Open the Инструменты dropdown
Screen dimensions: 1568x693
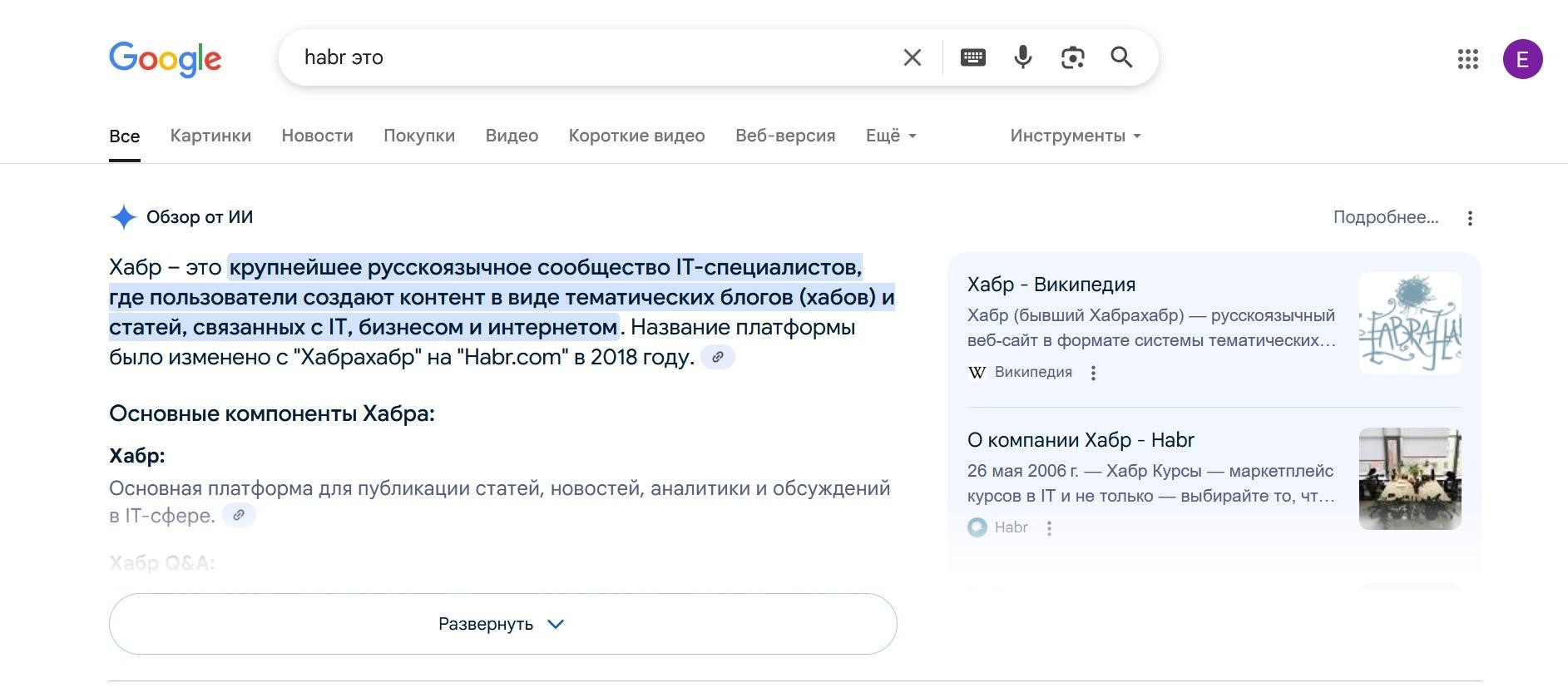pos(1075,136)
